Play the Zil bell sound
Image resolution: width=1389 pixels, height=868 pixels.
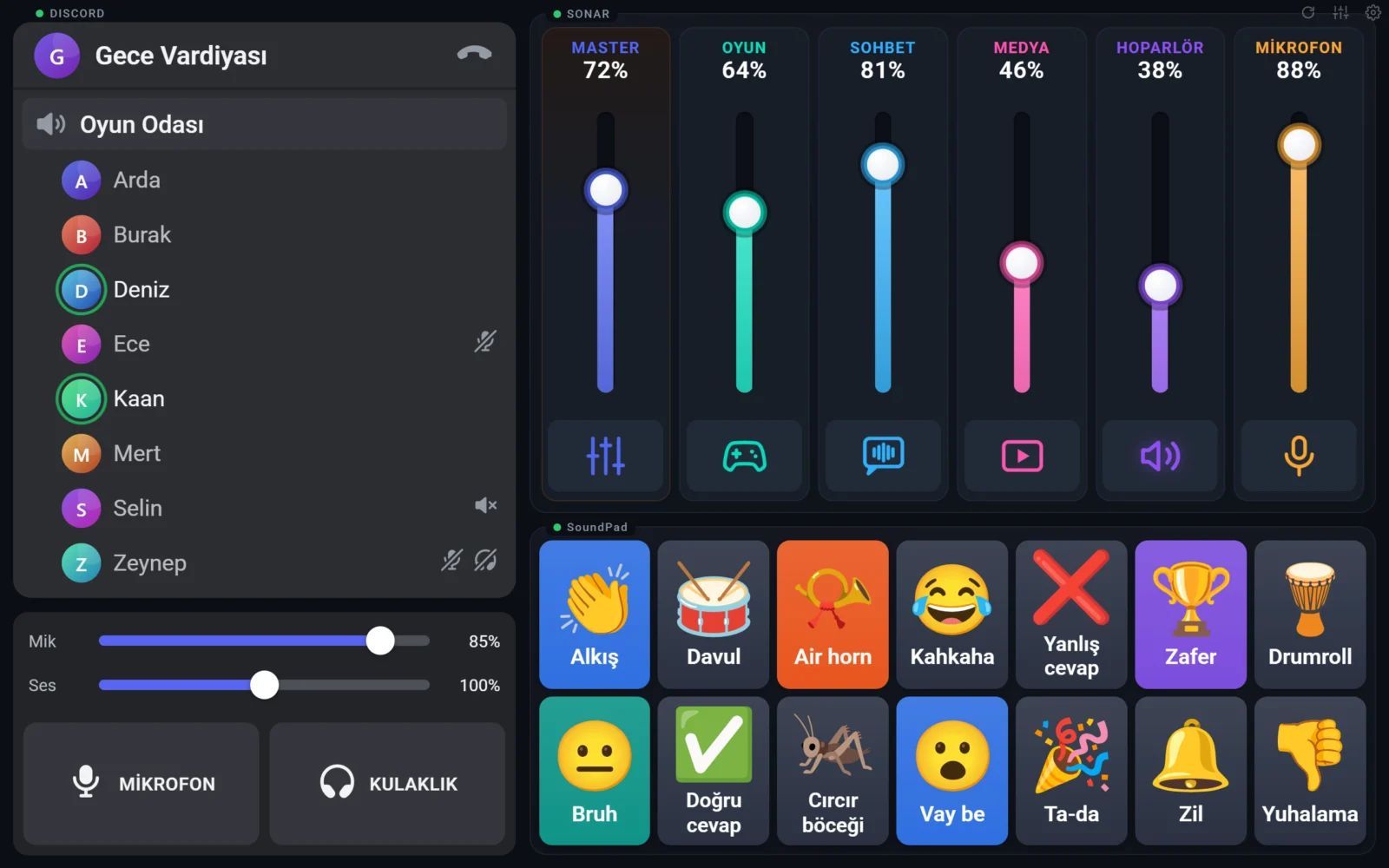(x=1191, y=771)
